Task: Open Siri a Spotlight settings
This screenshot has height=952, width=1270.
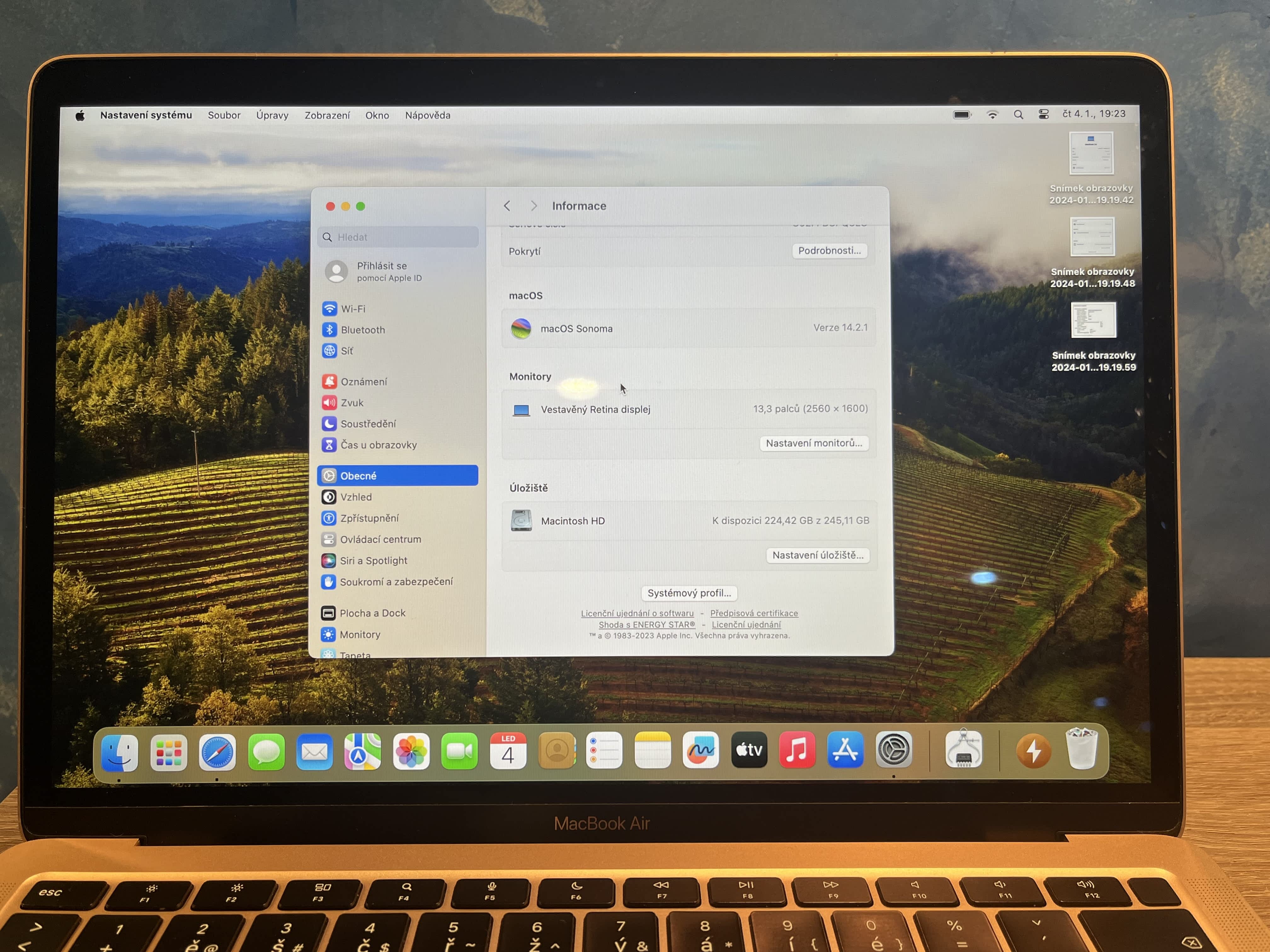Action: pos(373,561)
